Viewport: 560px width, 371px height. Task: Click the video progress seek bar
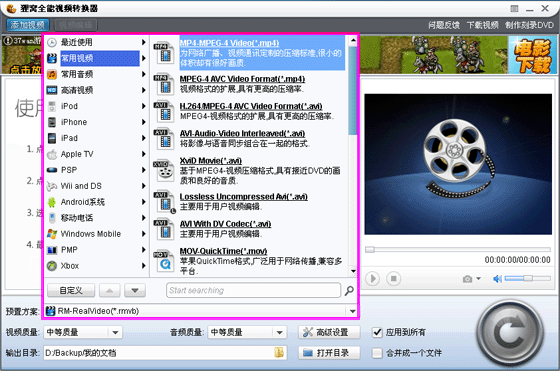point(458,250)
